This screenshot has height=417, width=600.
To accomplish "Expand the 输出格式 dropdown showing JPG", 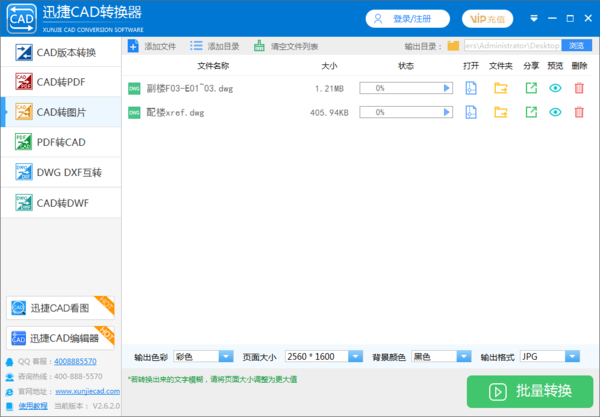I will pos(572,357).
